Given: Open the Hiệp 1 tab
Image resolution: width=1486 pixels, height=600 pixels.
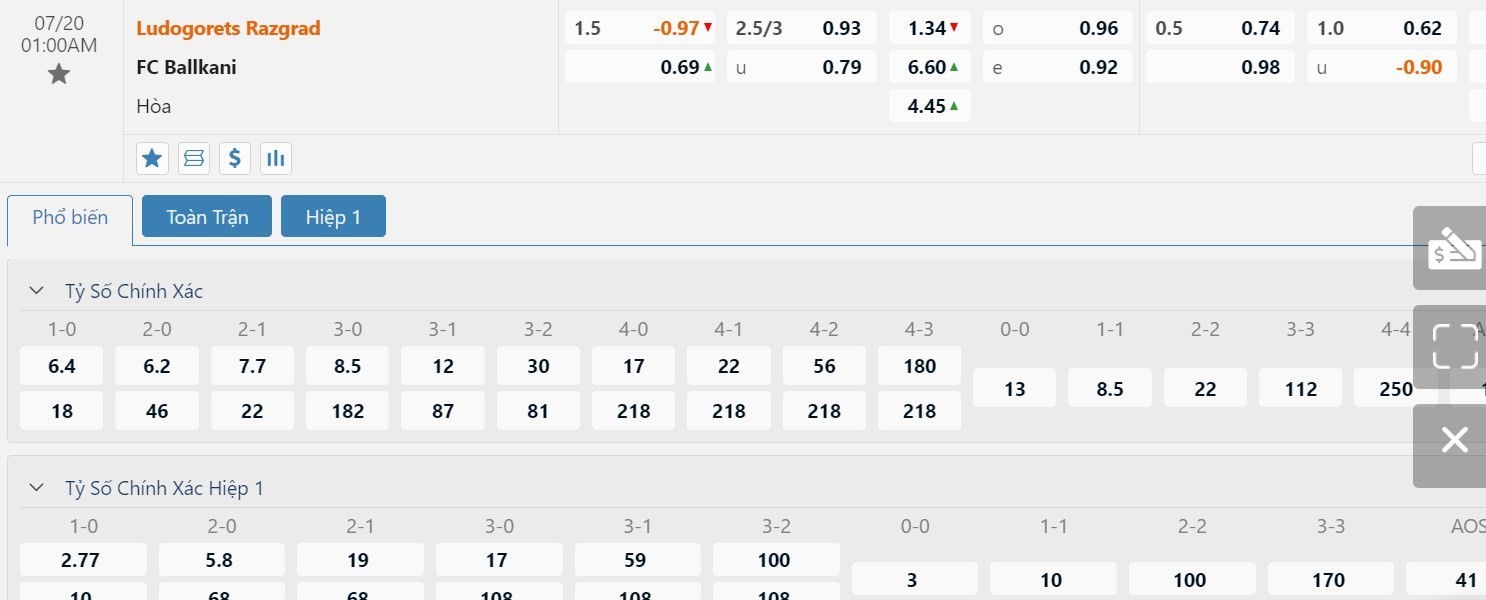Looking at the screenshot, I should (x=333, y=217).
